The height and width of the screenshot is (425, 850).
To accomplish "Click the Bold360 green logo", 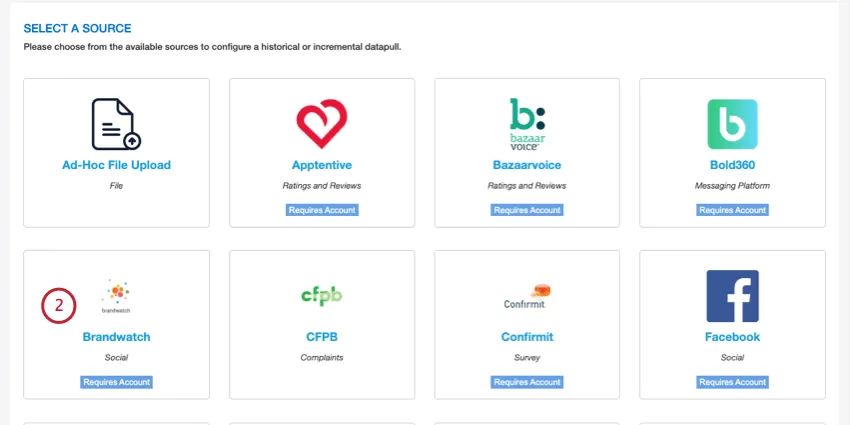I will (x=732, y=124).
